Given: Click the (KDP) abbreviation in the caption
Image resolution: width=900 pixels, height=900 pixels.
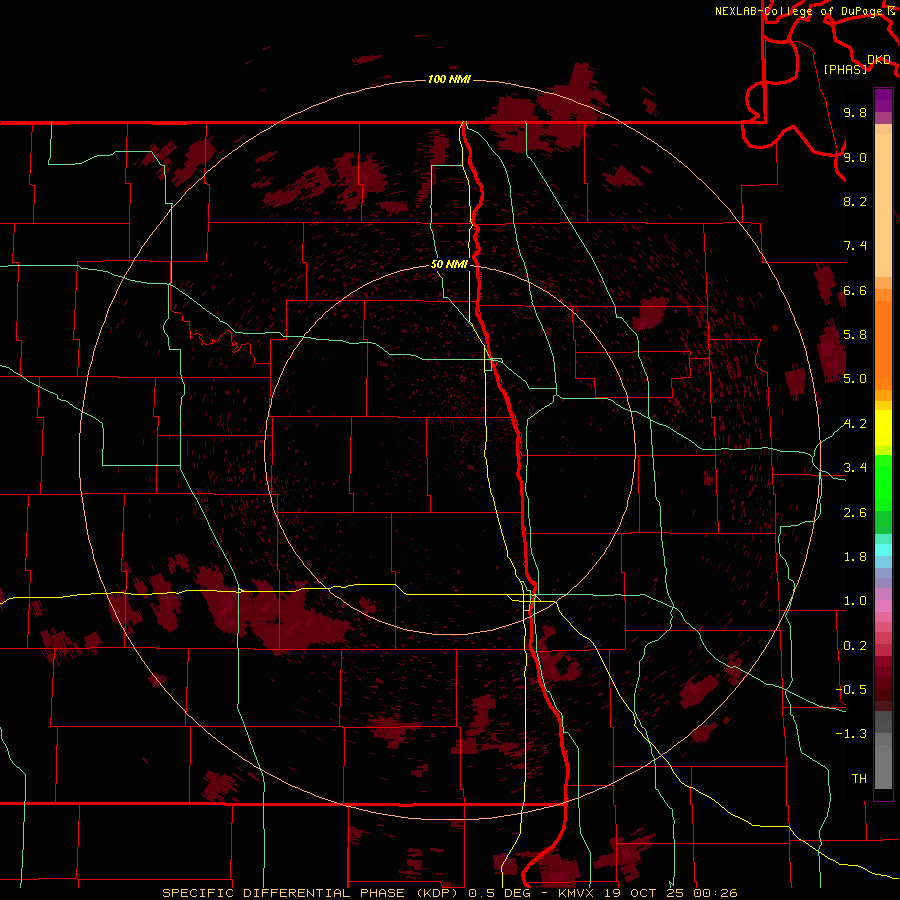Looking at the screenshot, I should (x=437, y=893).
